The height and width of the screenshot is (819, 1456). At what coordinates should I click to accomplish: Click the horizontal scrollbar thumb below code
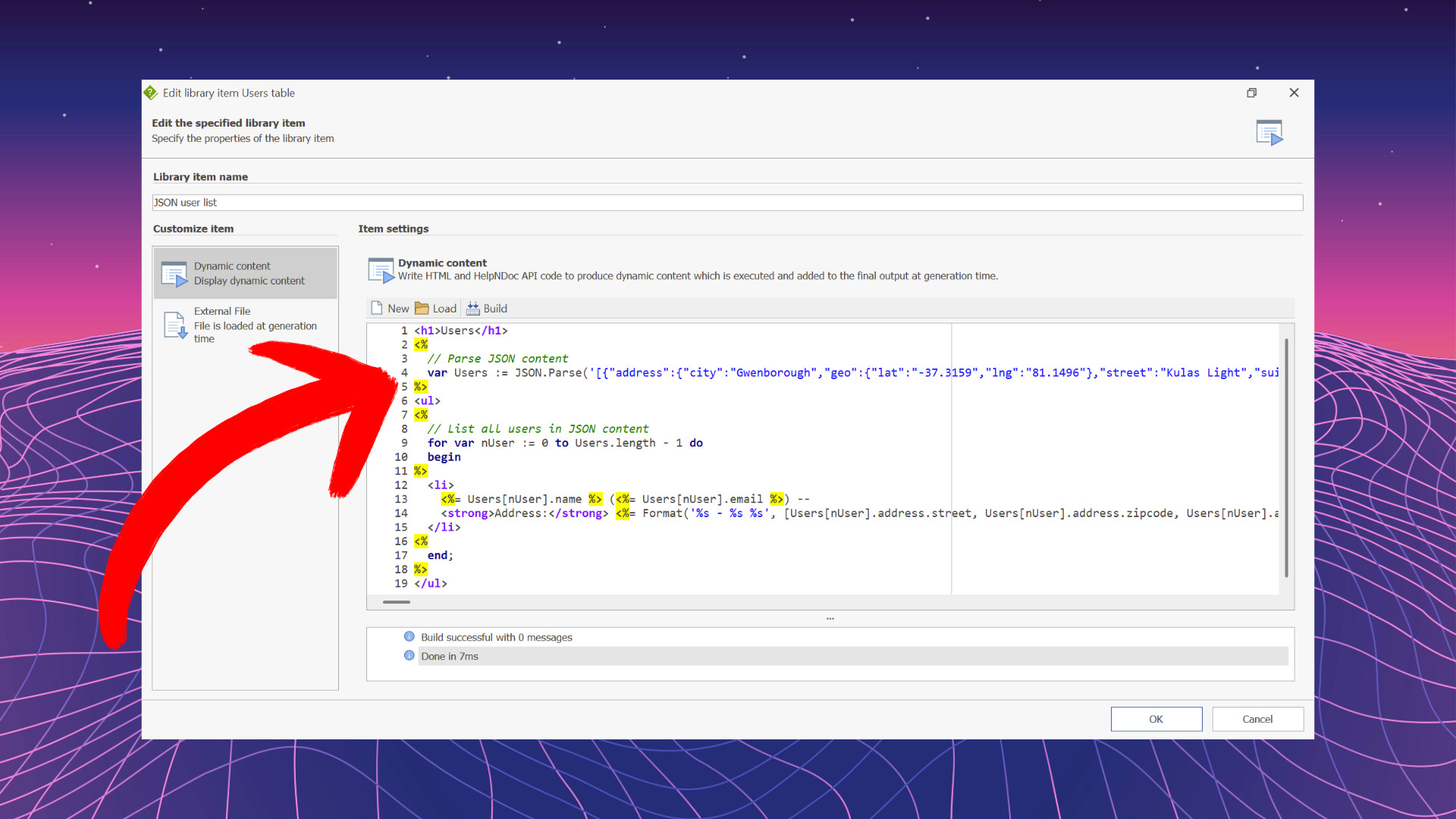(x=397, y=602)
